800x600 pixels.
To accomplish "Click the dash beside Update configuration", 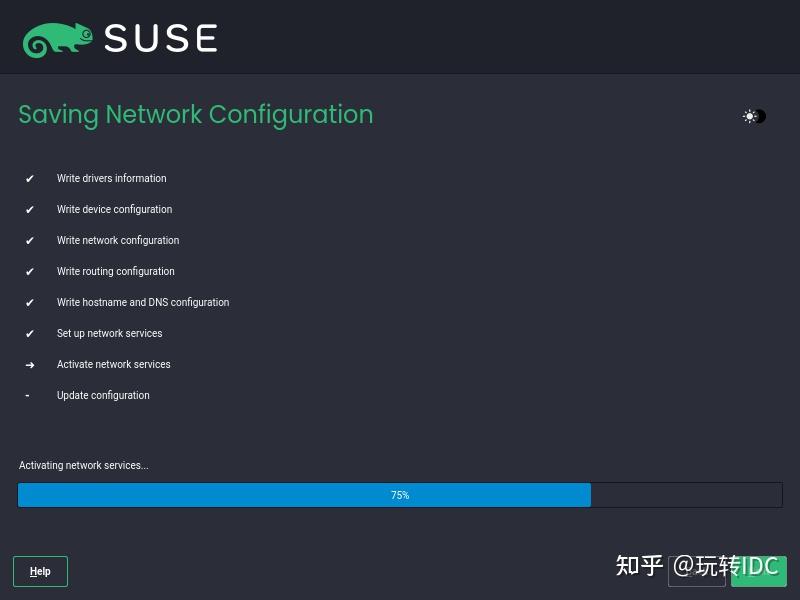I will point(27,395).
